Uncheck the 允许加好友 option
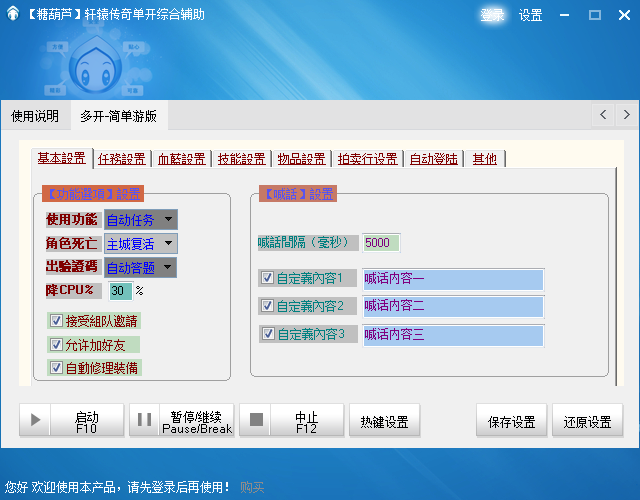Image resolution: width=640 pixels, height=500 pixels. tap(57, 344)
